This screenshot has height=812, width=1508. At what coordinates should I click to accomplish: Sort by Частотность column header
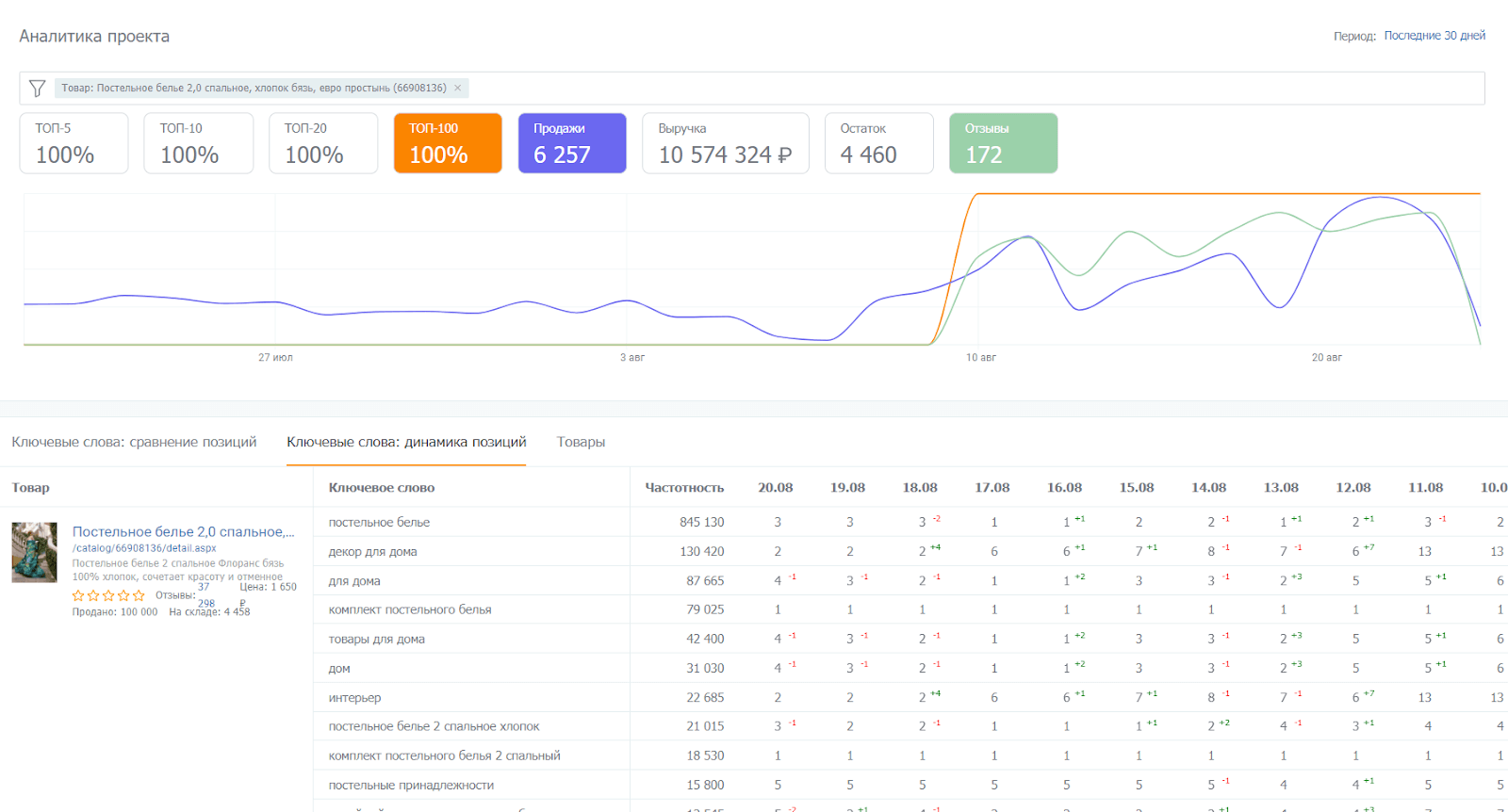pyautogui.click(x=683, y=488)
